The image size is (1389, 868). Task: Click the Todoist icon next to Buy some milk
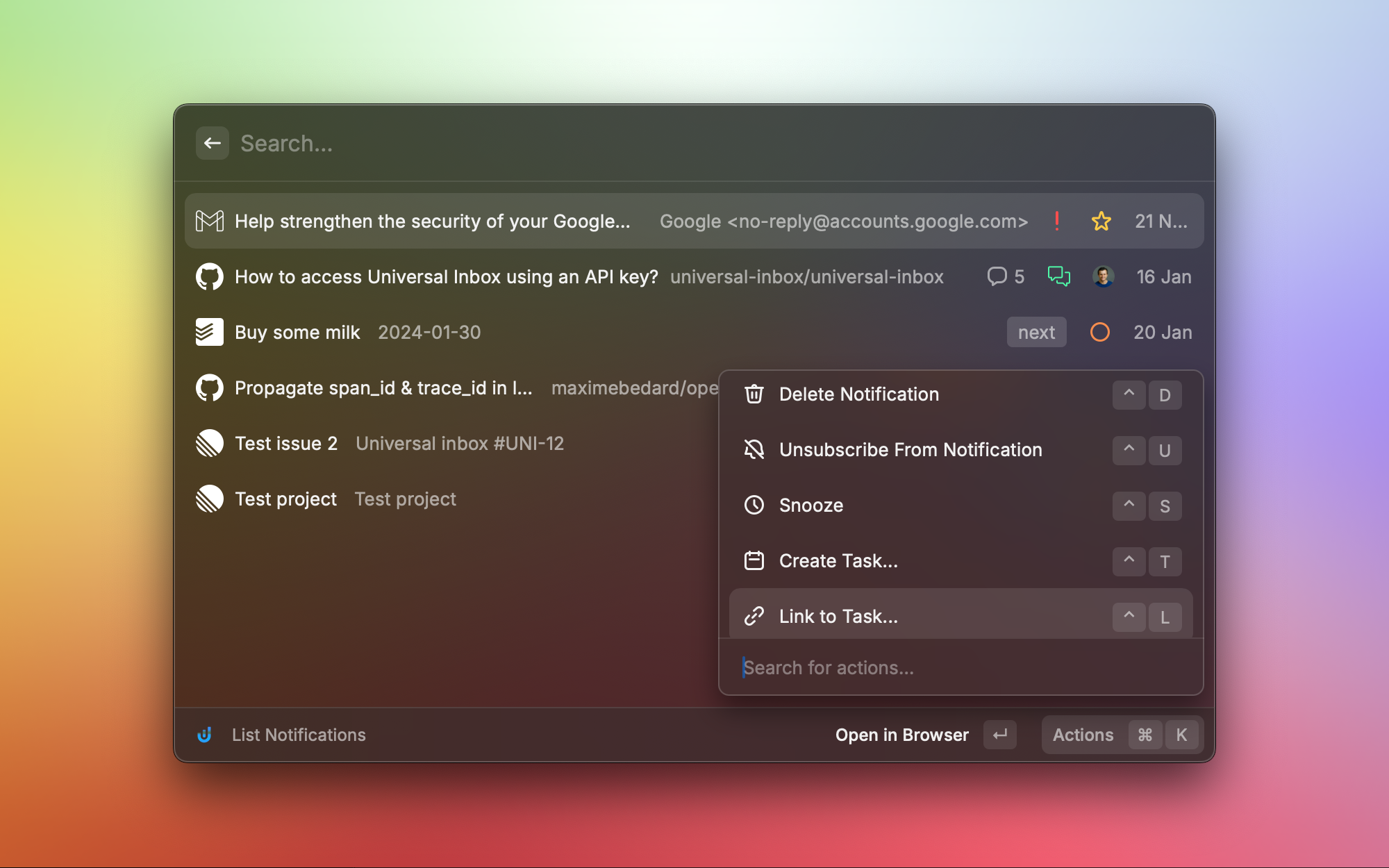209,332
